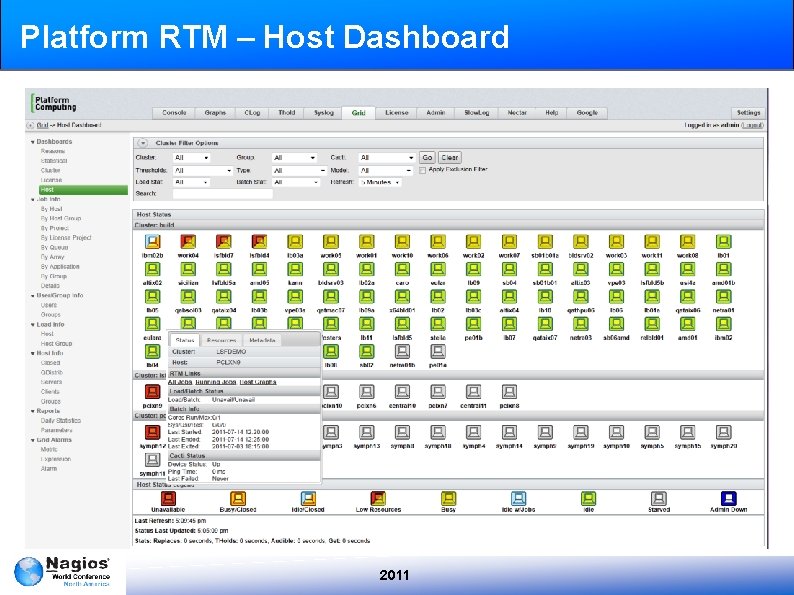Viewport: 794px width, 595px height.
Task: Open the Metadata tab in host popup
Action: 262,340
